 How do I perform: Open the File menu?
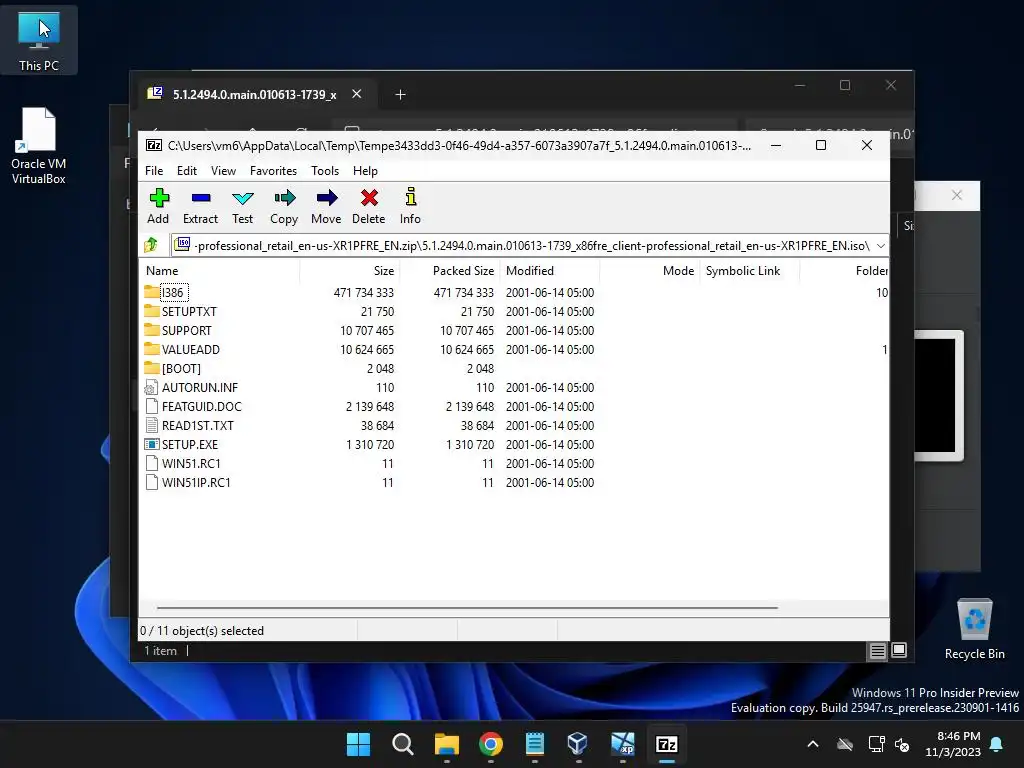[154, 170]
